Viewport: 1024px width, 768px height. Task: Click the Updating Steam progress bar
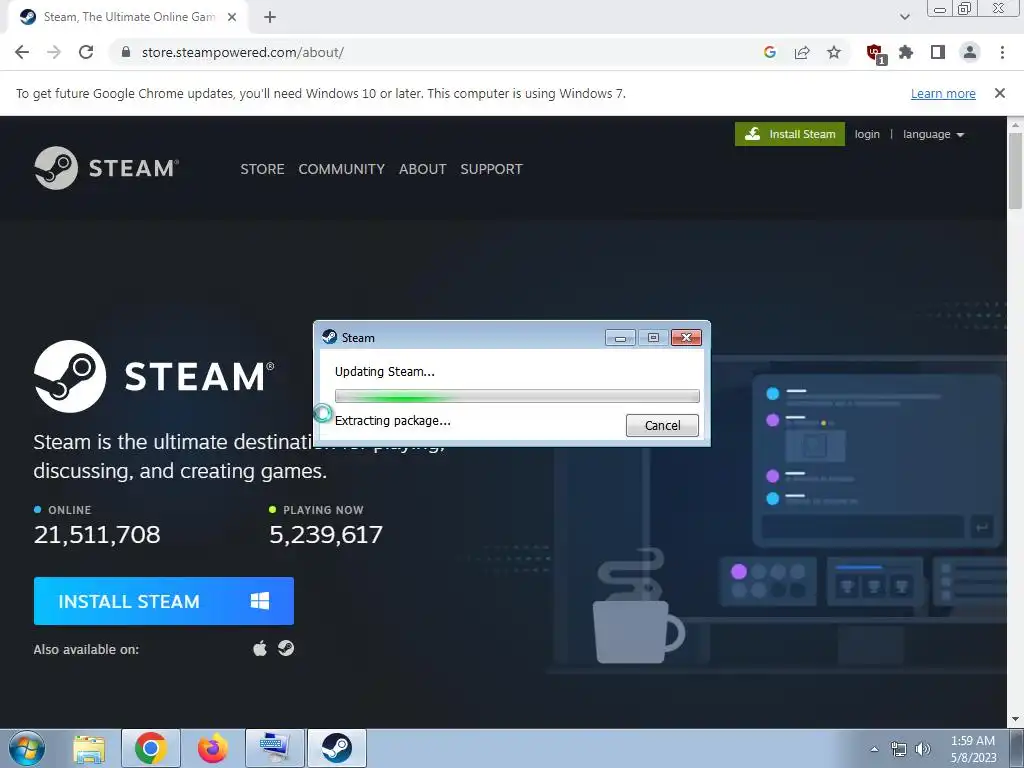pos(517,396)
